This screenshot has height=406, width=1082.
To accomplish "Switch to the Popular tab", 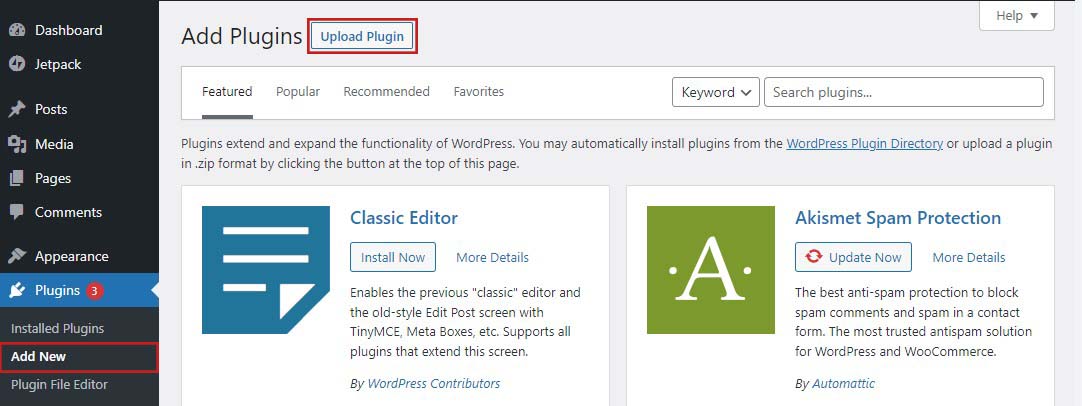I will point(297,92).
